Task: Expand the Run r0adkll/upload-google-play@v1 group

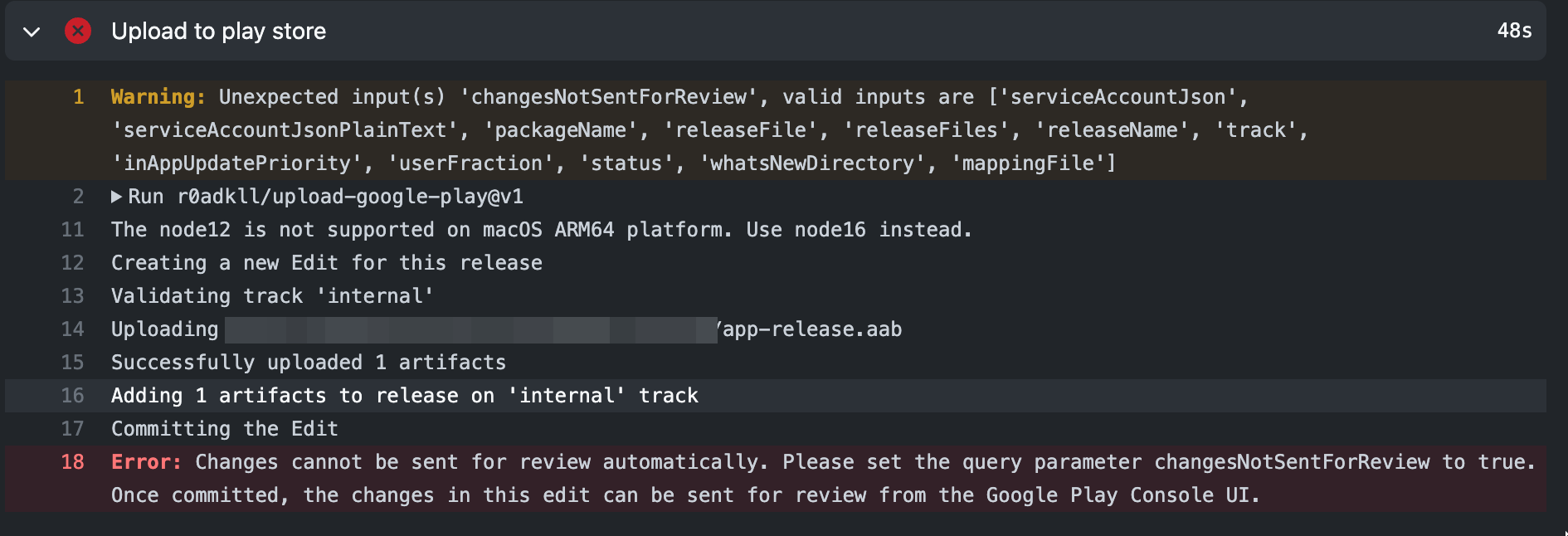Action: click(116, 197)
